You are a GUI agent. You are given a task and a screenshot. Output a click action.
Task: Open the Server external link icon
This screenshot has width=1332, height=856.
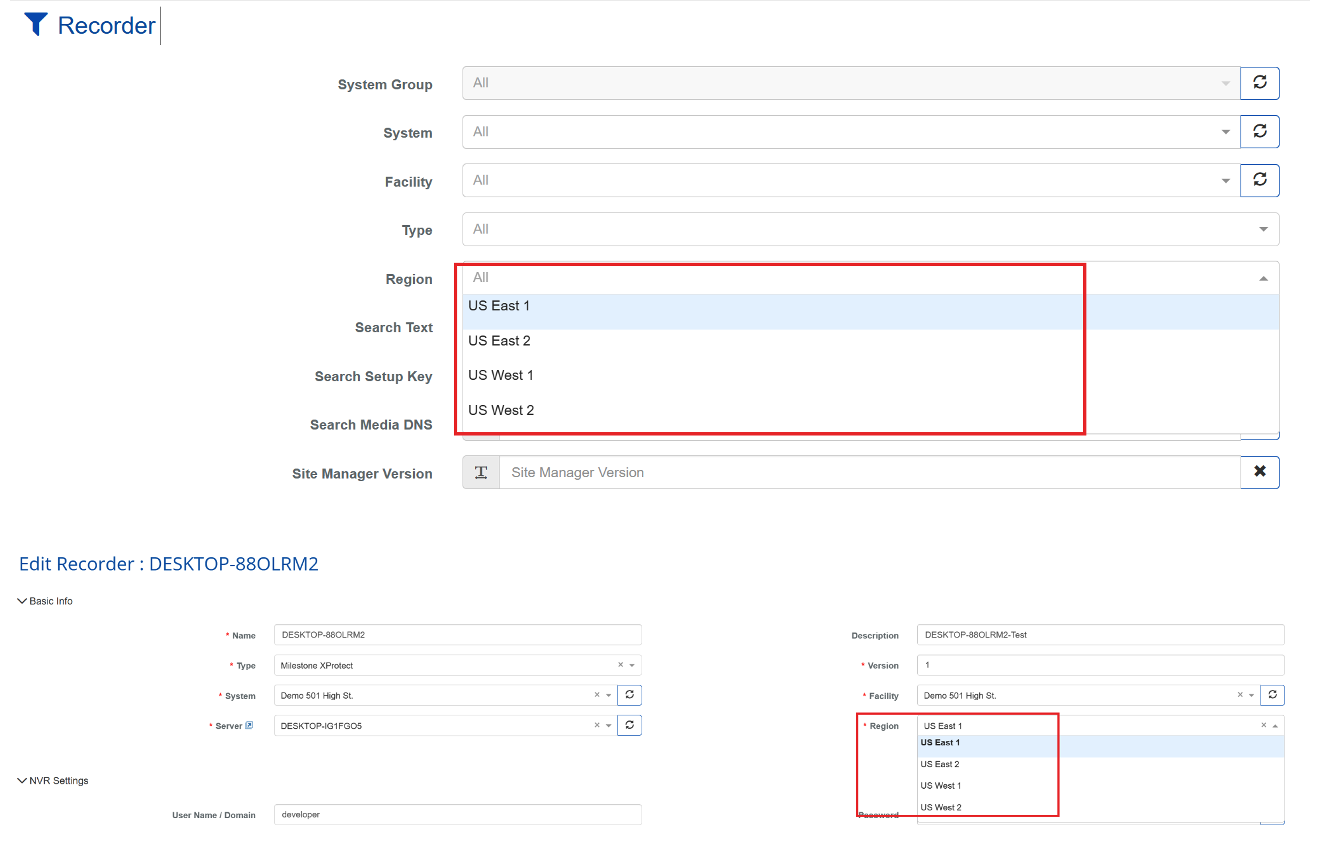[249, 725]
